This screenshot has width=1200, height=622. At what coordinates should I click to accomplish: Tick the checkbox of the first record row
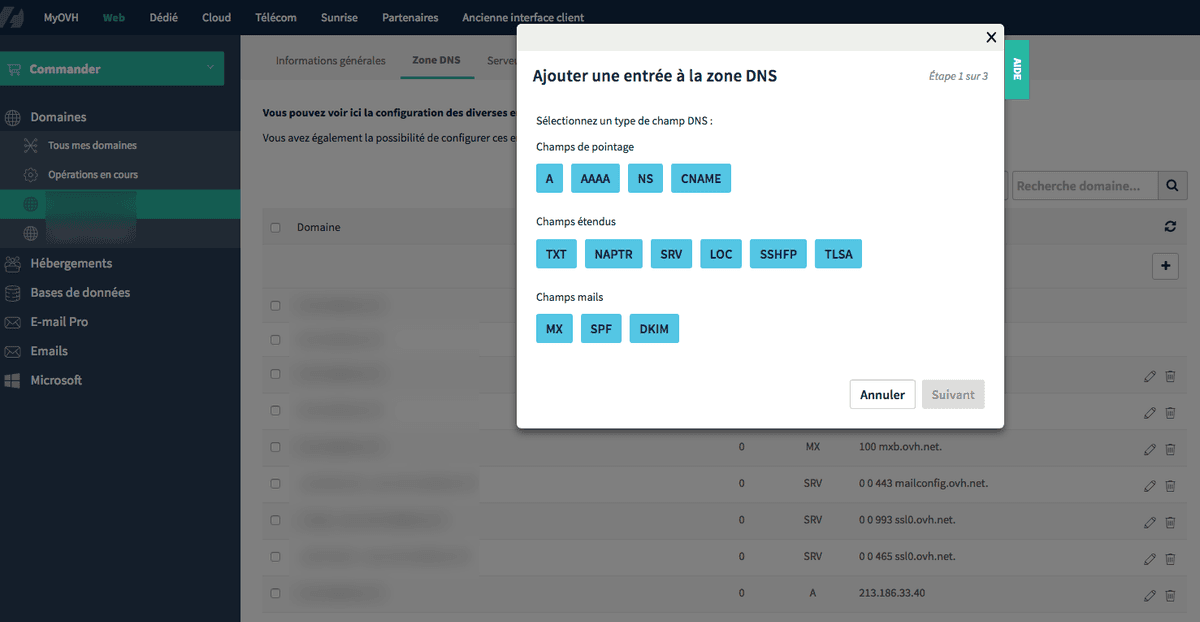coord(275,305)
